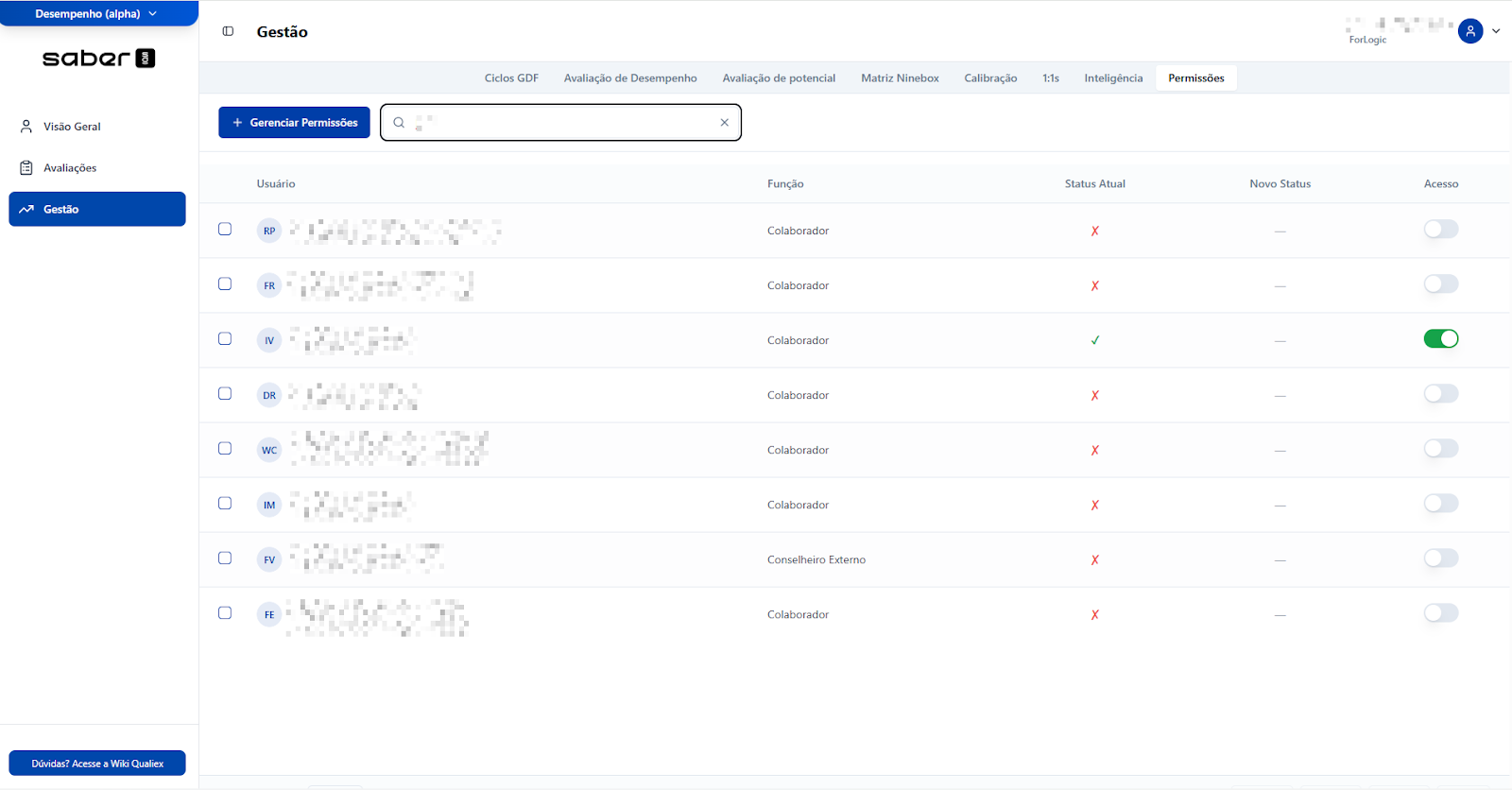
Task: Focus the user search input field
Action: click(x=567, y=123)
